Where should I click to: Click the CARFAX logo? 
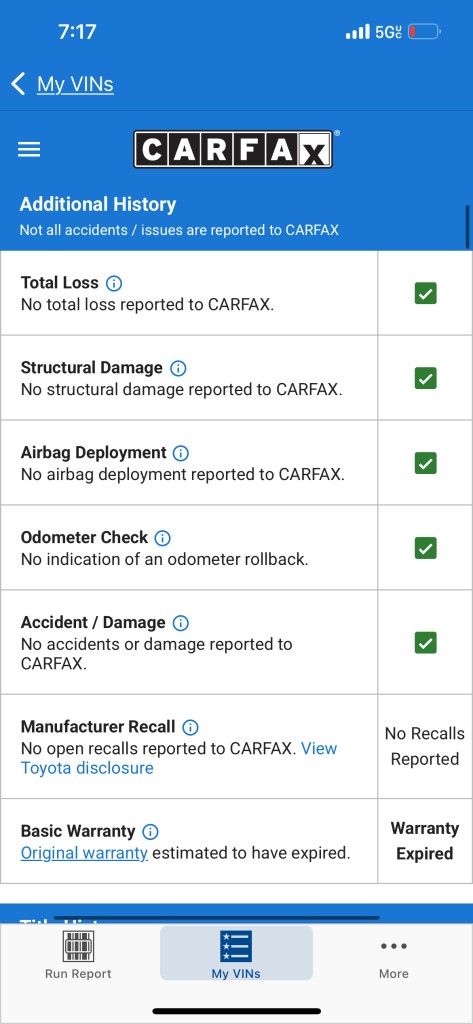233,150
